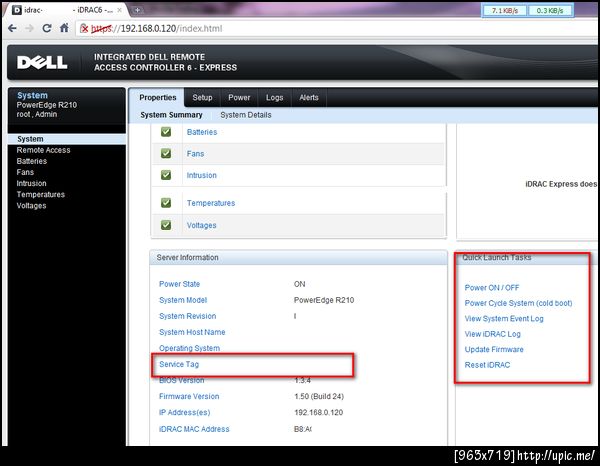The width and height of the screenshot is (600, 466).
Task: Open Remote Access in sidebar
Action: pos(43,150)
